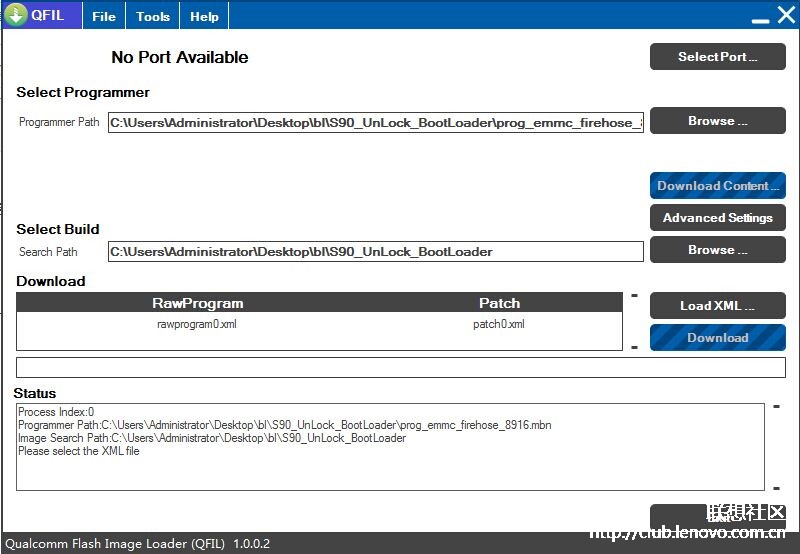
Task: Click the Download Content button
Action: tap(717, 186)
